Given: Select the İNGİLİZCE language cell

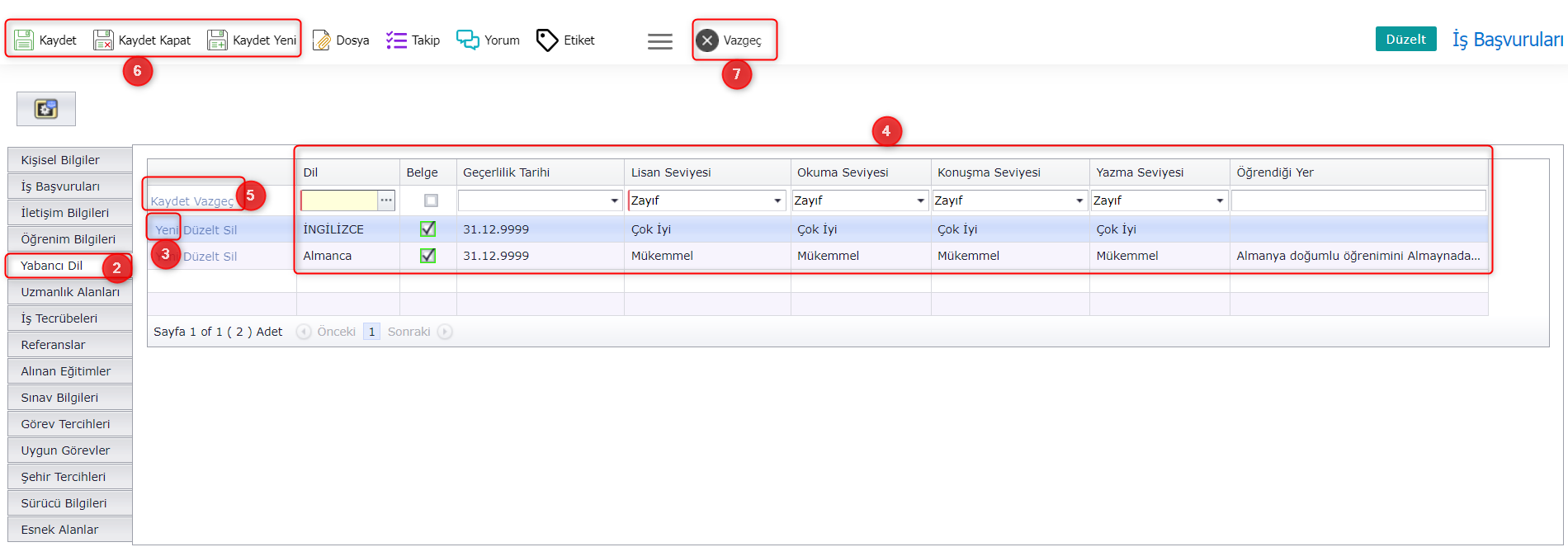Looking at the screenshot, I should tap(347, 229).
